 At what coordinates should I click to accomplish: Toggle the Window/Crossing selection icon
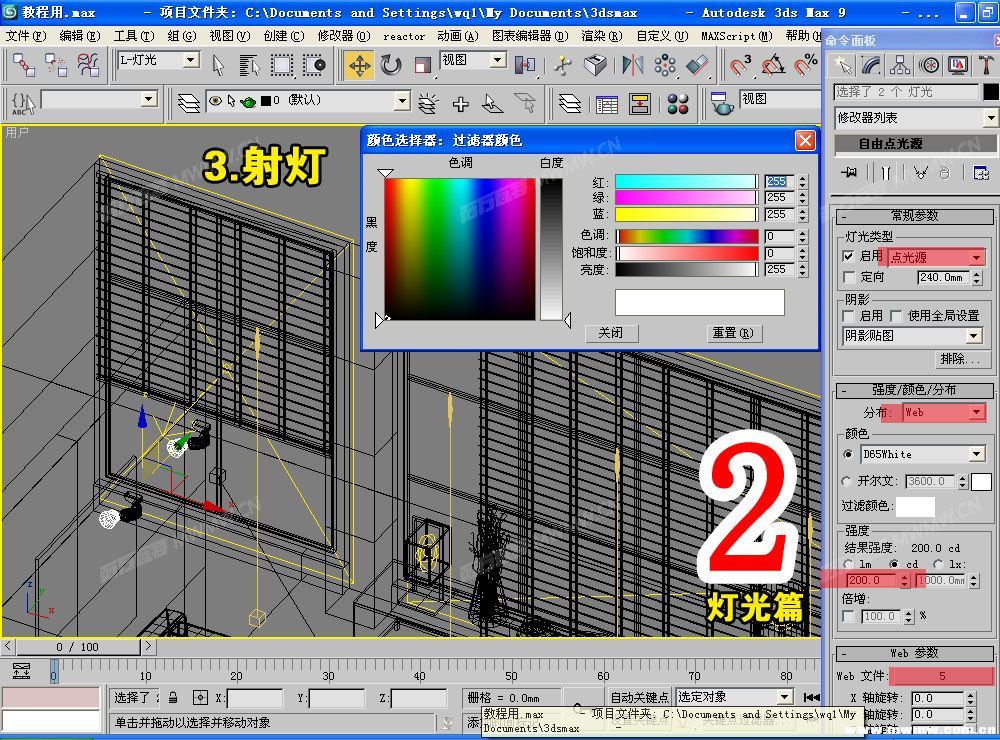314,65
